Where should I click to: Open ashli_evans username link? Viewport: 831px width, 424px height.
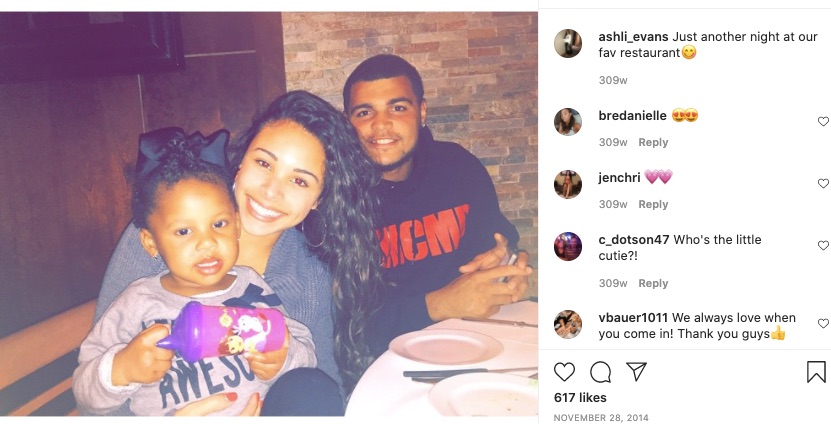tap(633, 37)
